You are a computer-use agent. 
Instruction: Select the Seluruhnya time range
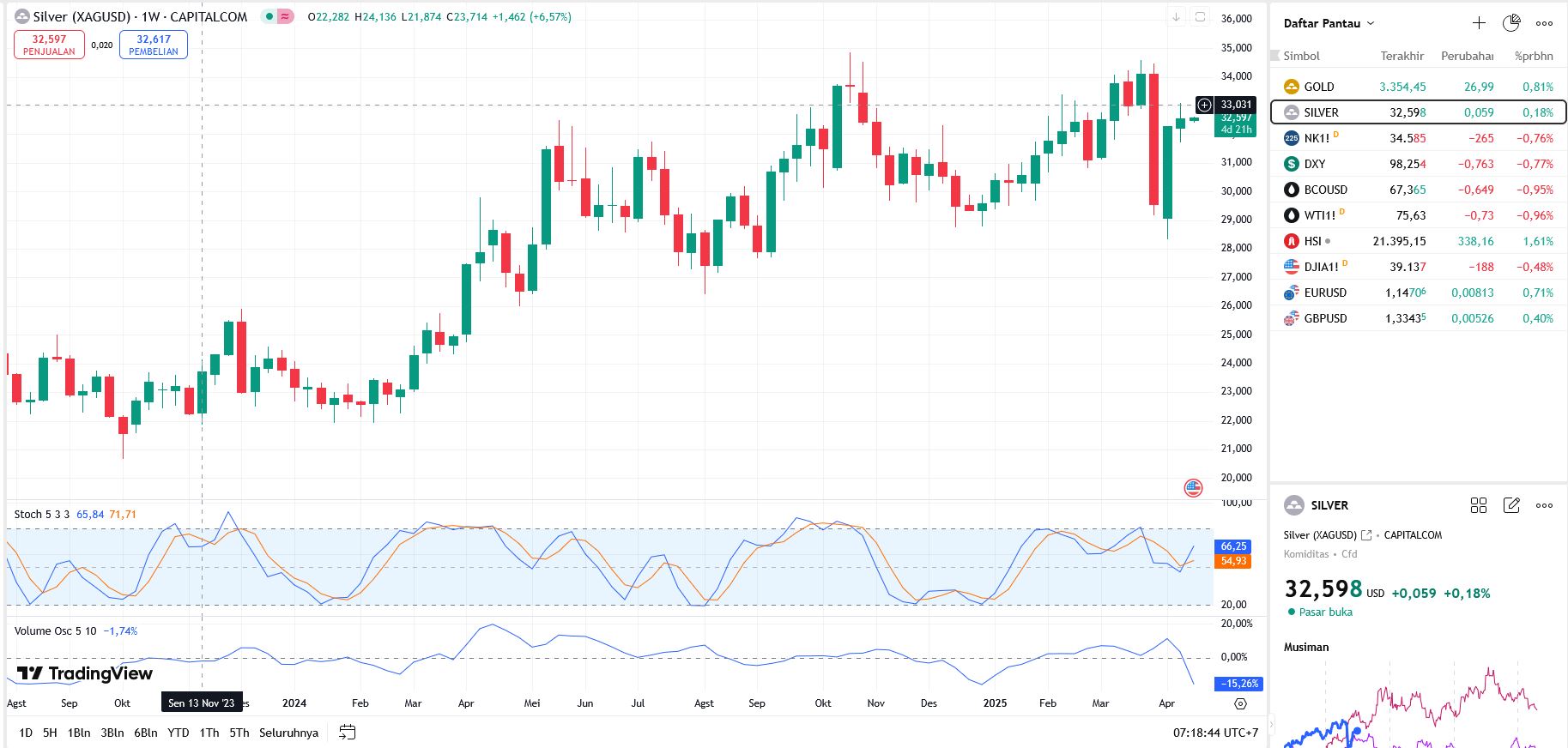point(288,733)
